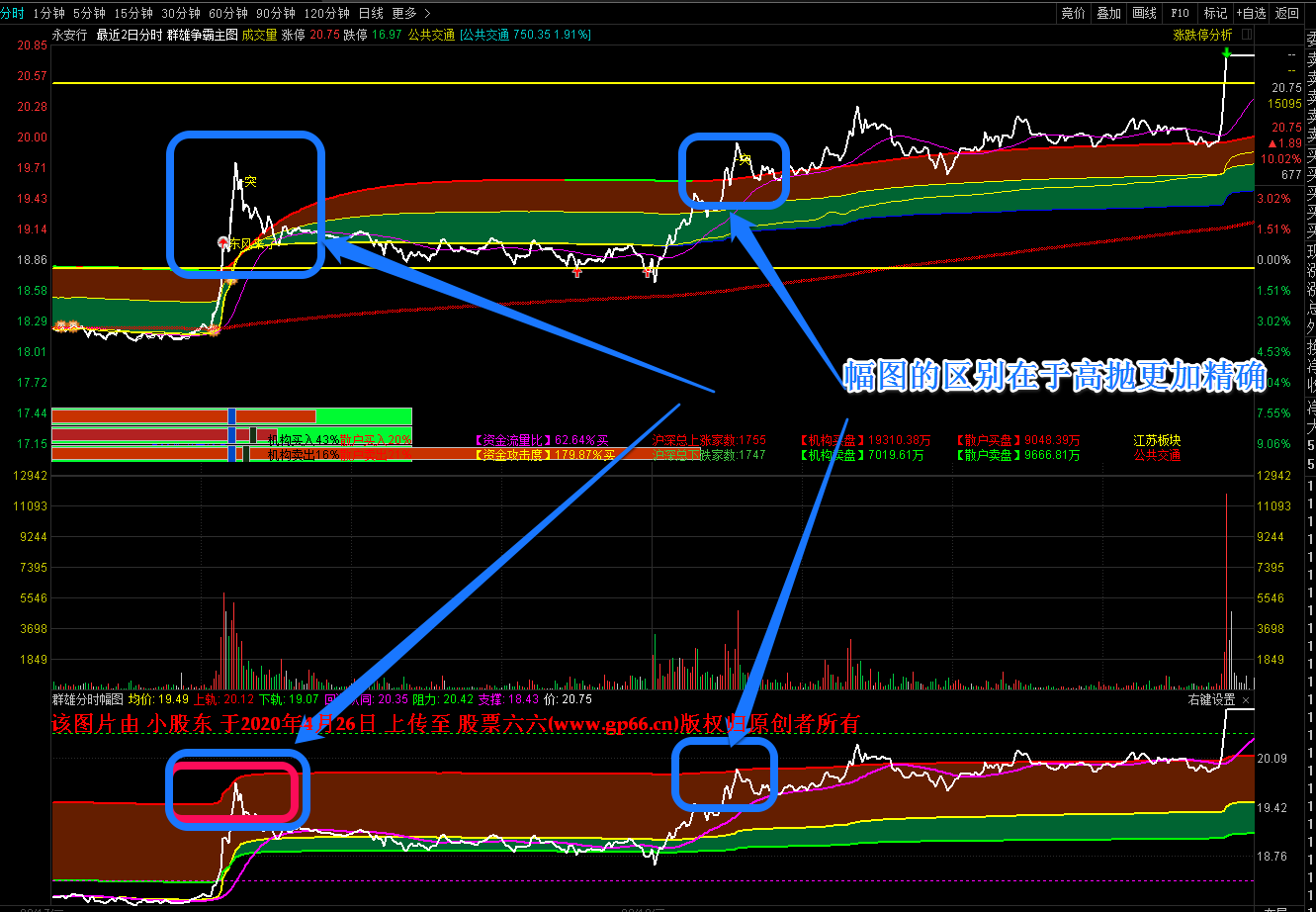This screenshot has width=1316, height=912.
Task: Toggle the 叠加 overlay option
Action: 1108,13
